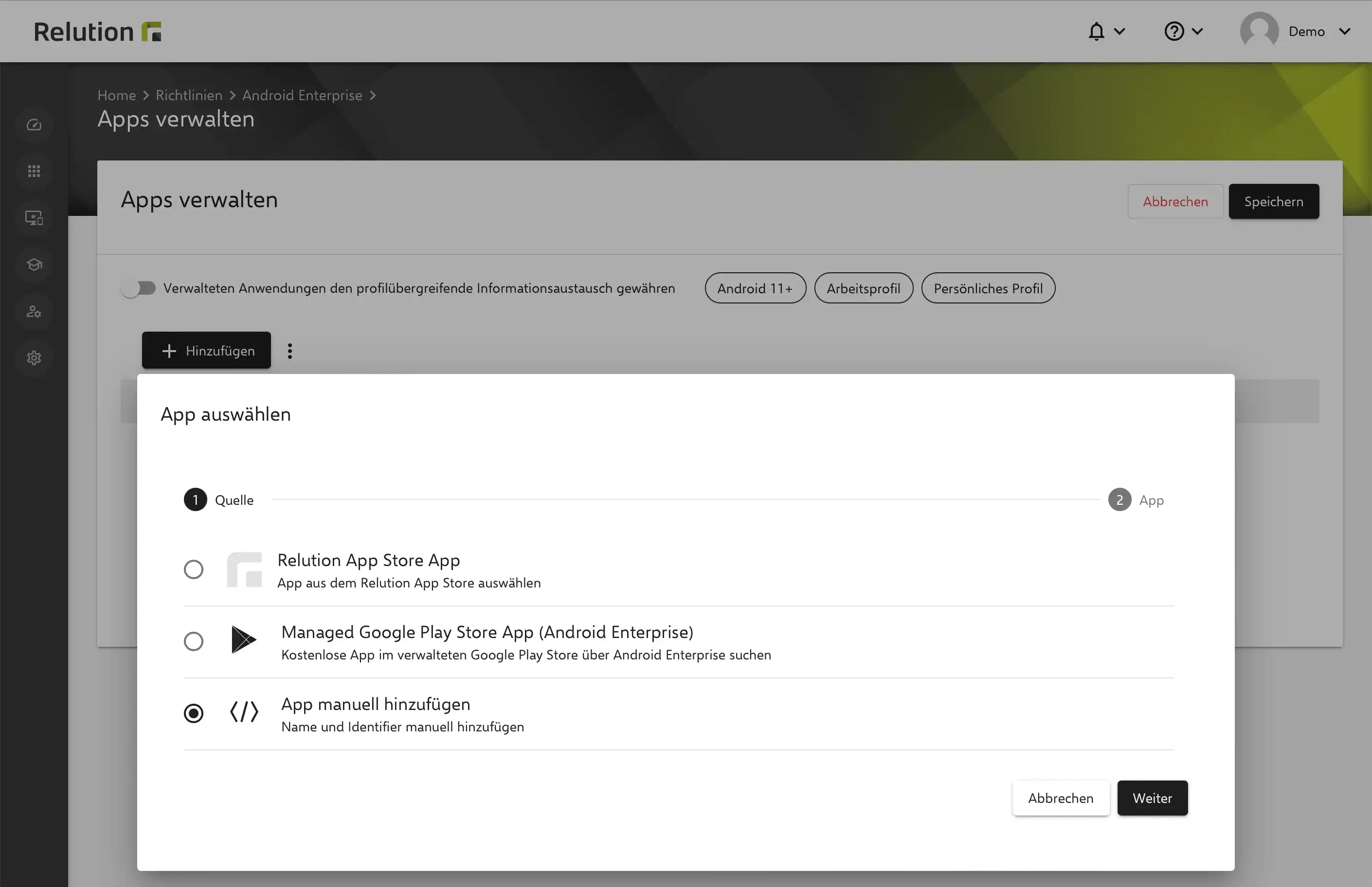Click the 'App auswählen' dialog heading

226,414
